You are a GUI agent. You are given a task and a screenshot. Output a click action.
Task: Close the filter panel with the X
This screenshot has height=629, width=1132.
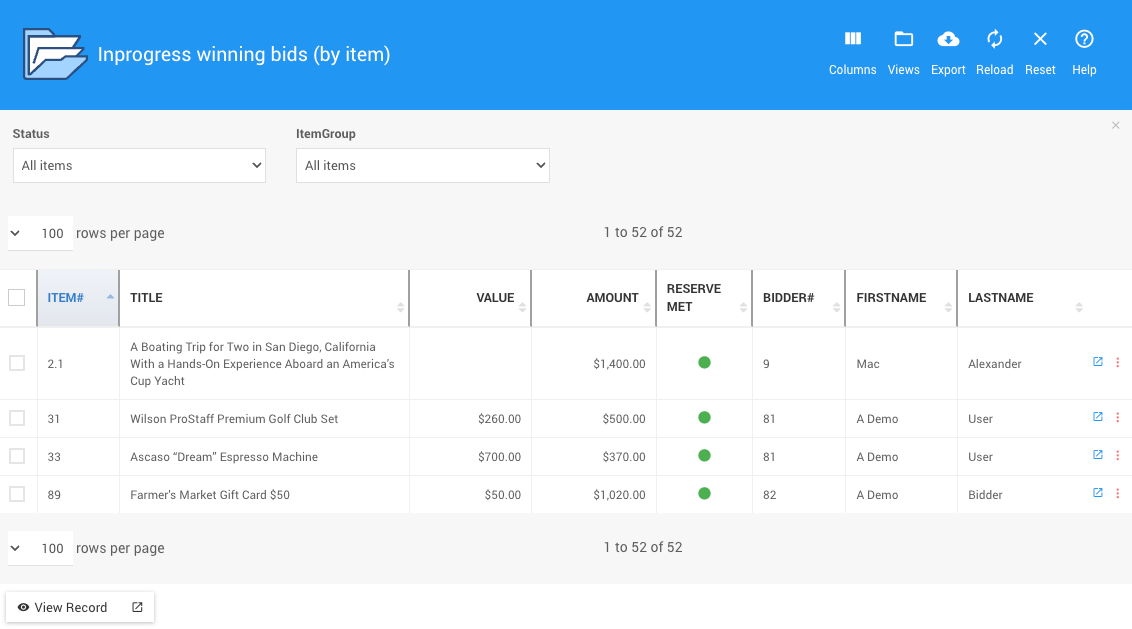[1115, 125]
